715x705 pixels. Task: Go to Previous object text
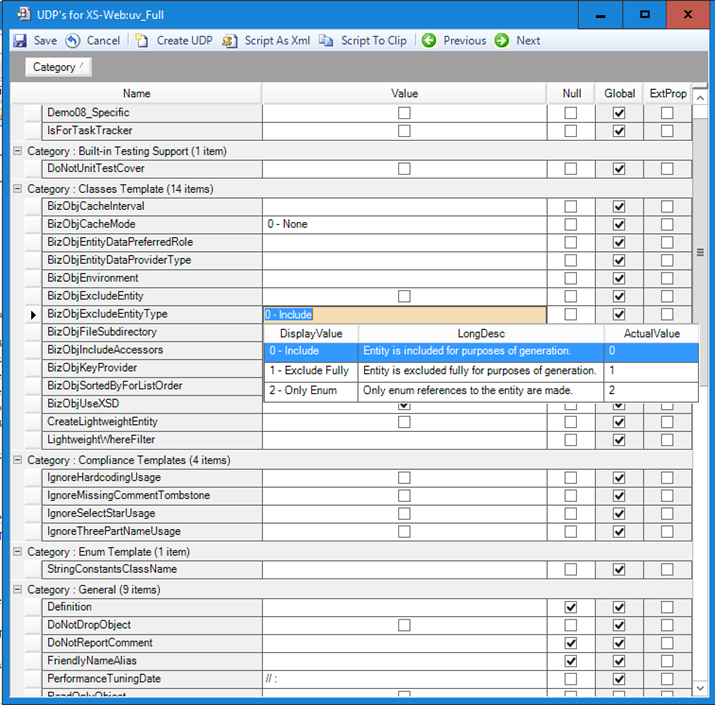(465, 41)
